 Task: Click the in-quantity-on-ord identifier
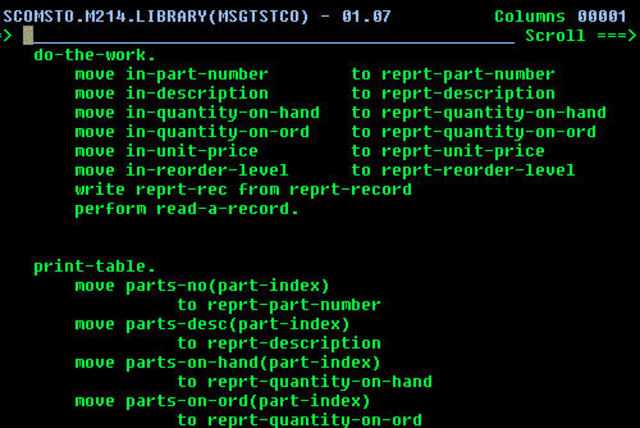click(217, 133)
